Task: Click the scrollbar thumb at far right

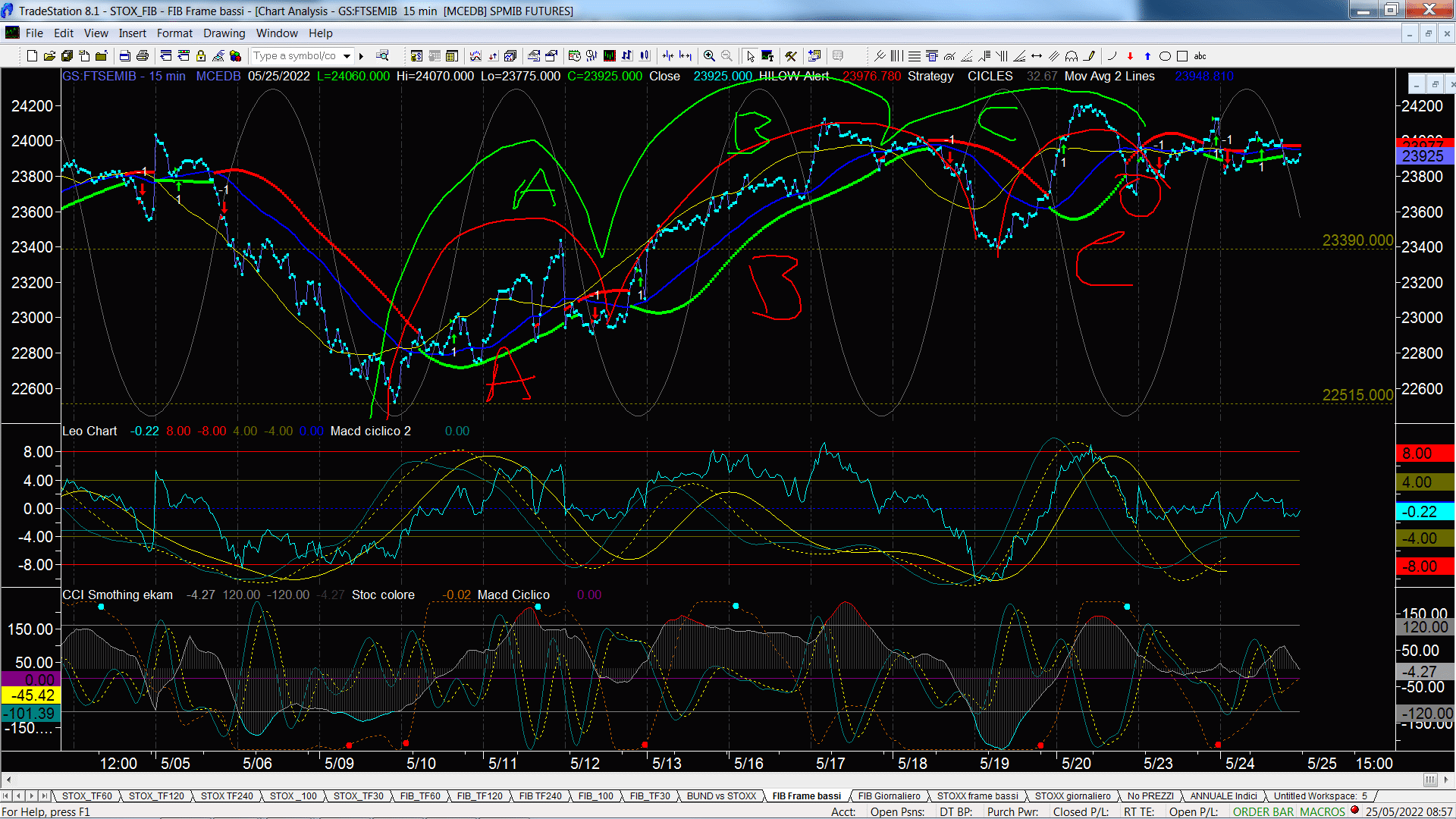Action: [x=1430, y=780]
